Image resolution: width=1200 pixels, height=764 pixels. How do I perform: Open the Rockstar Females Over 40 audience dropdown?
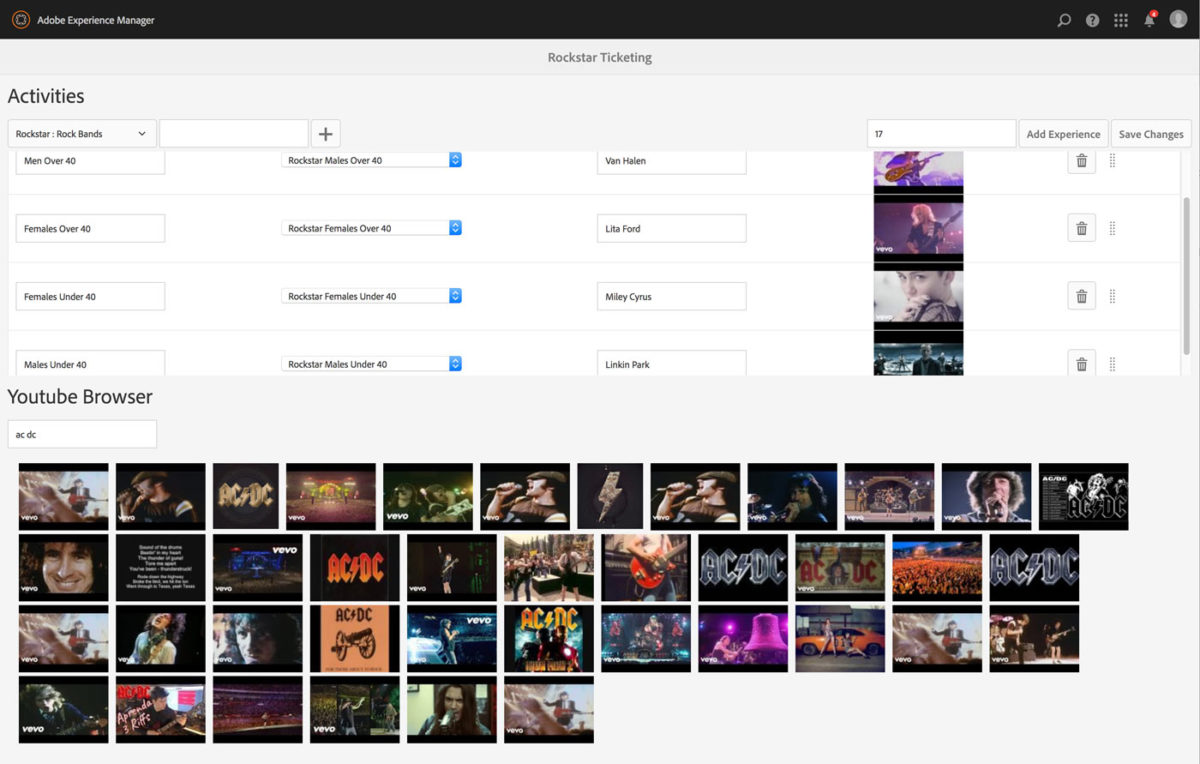(371, 228)
